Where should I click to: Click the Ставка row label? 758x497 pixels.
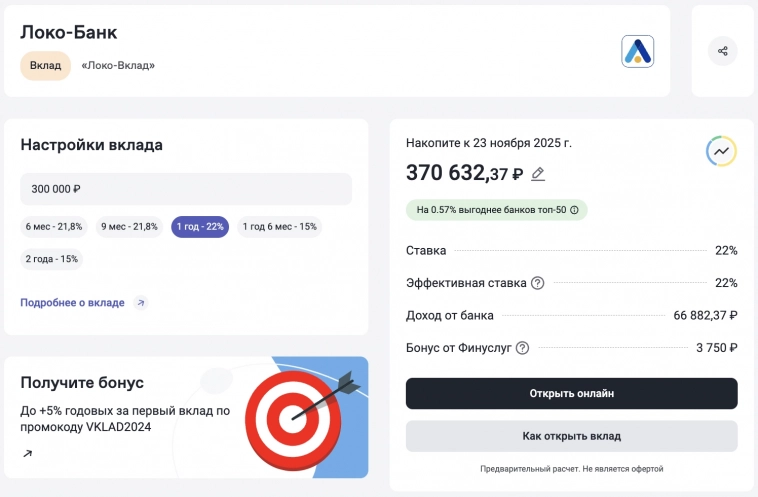[x=426, y=250]
